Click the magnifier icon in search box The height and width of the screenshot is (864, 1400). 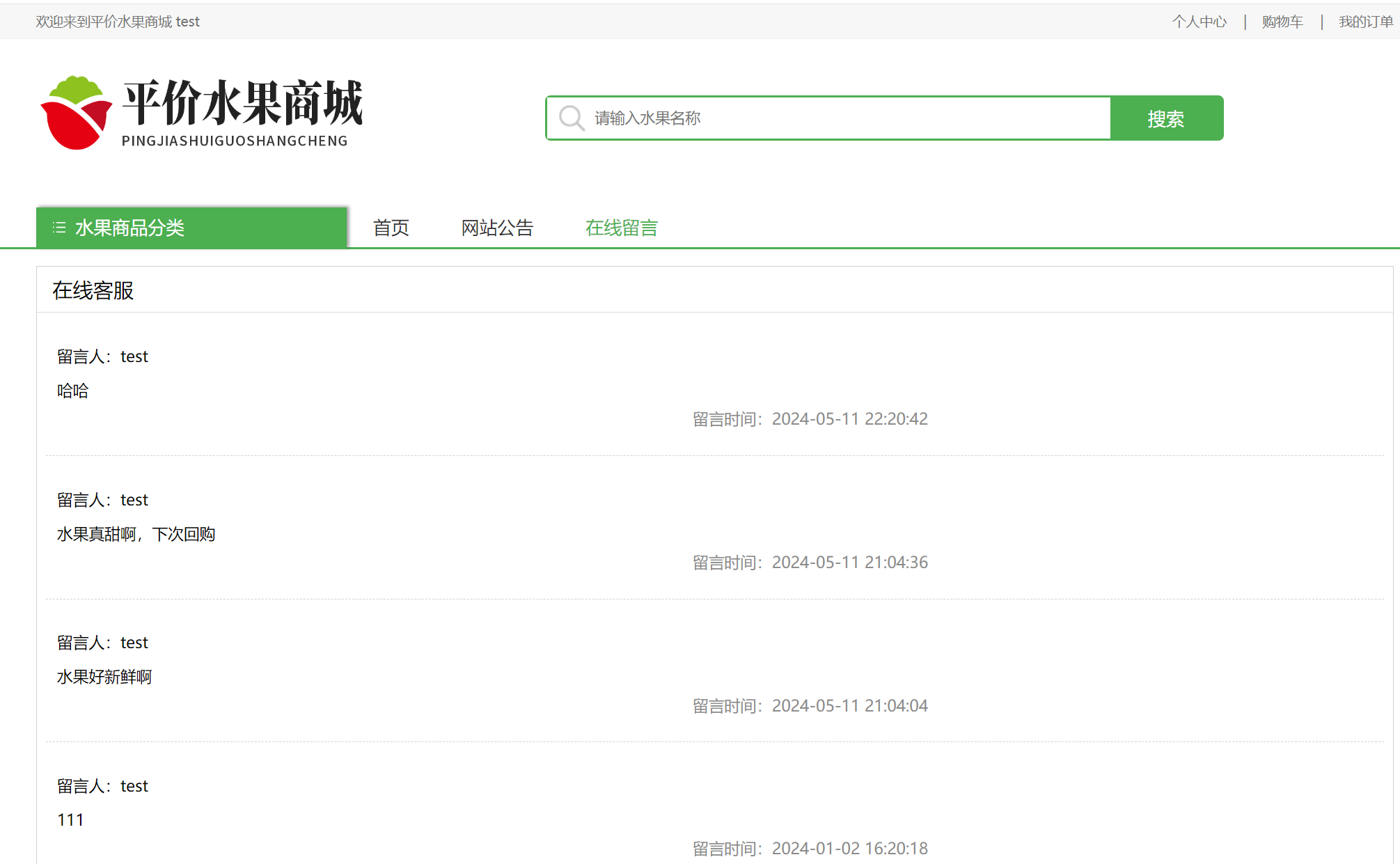(572, 118)
